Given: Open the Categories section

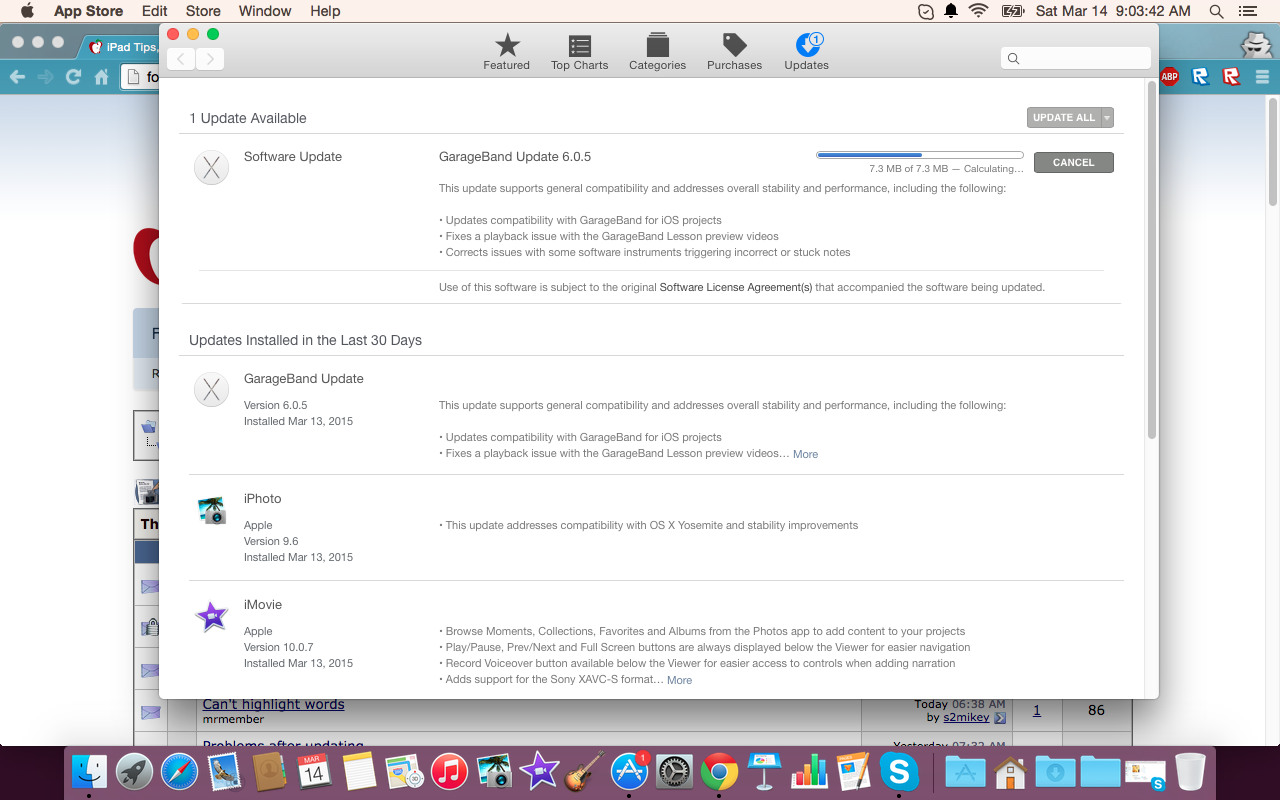Looking at the screenshot, I should click(x=657, y=51).
